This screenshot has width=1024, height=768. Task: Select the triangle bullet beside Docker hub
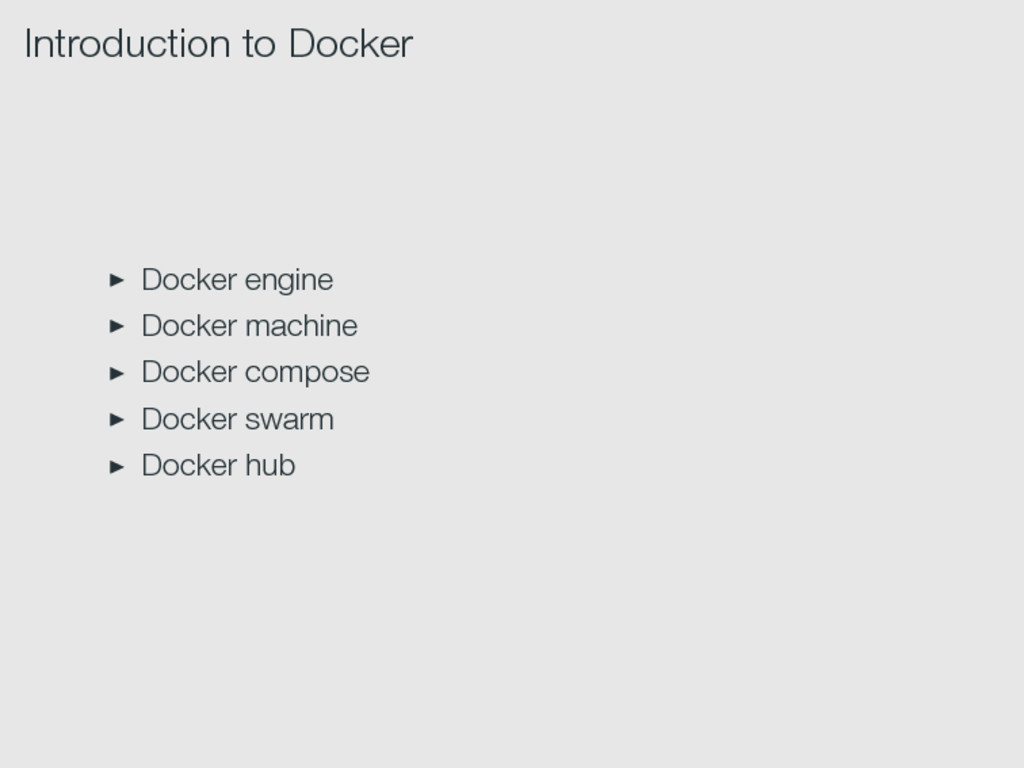click(117, 467)
